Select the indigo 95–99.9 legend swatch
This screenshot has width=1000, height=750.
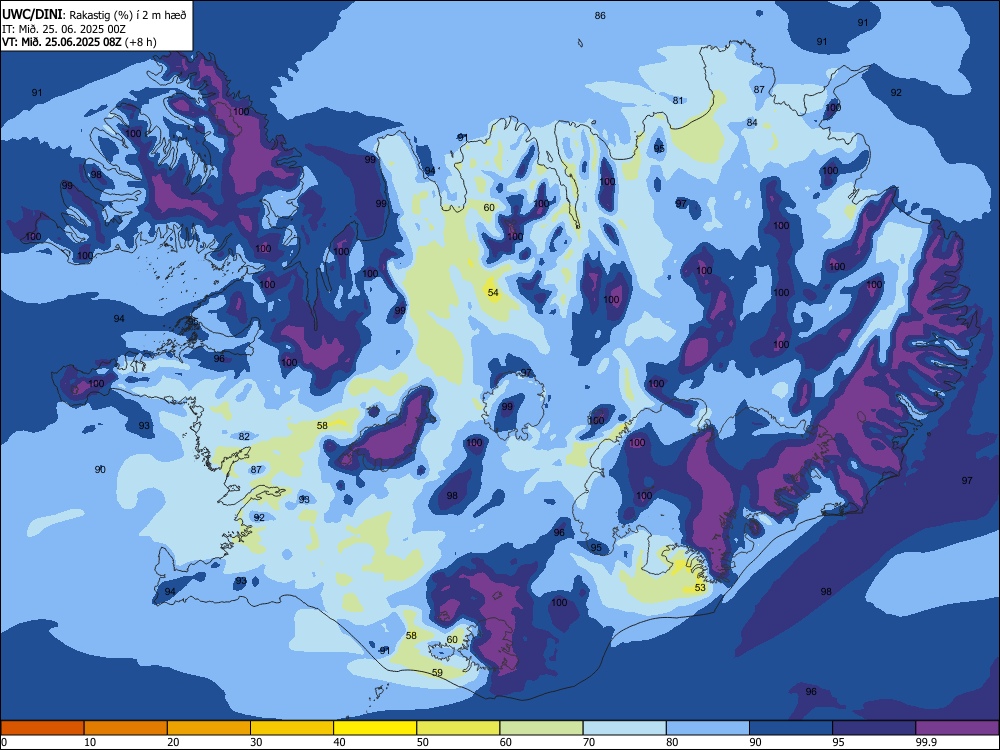[x=874, y=728]
